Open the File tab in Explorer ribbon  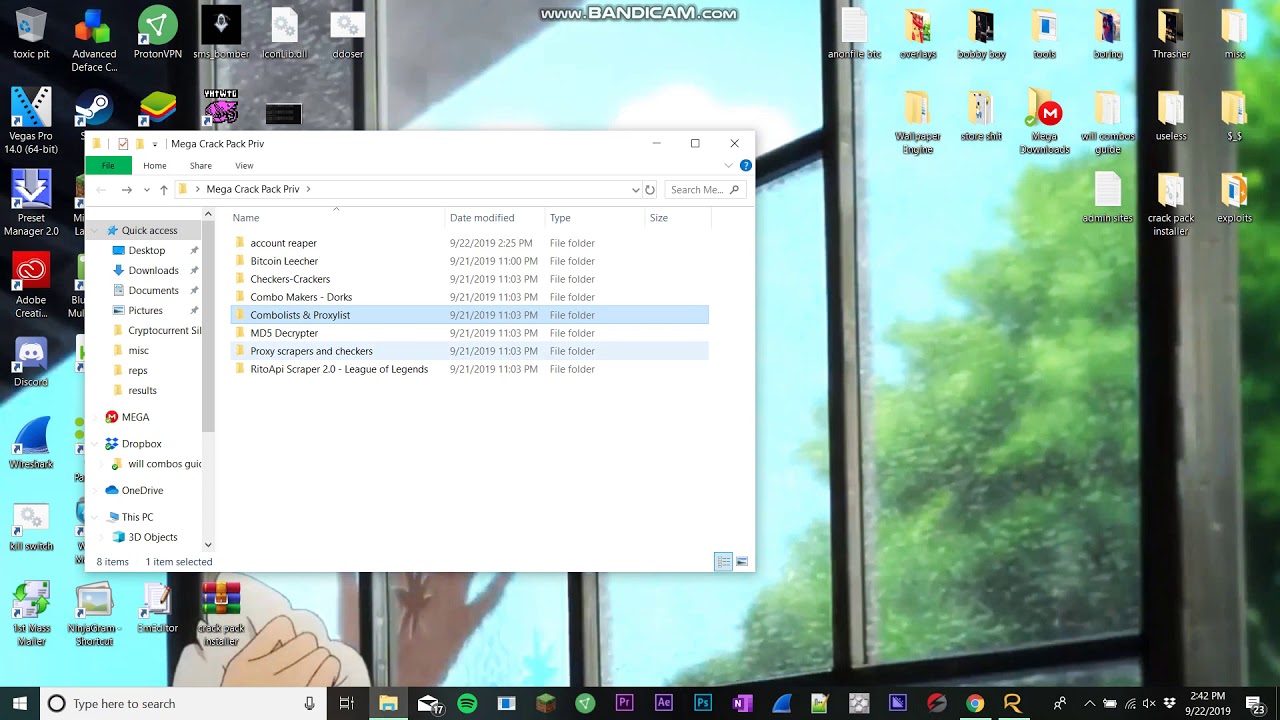(108, 166)
